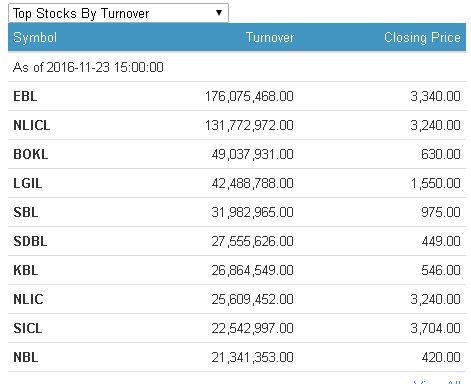Click NBL closing price 420.00

click(x=441, y=357)
